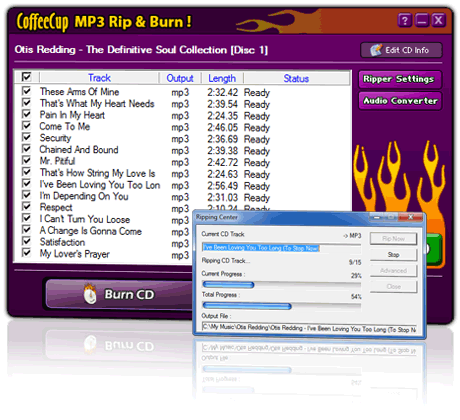Click the 2:56.49 length value
460x420 pixels.
tap(223, 186)
